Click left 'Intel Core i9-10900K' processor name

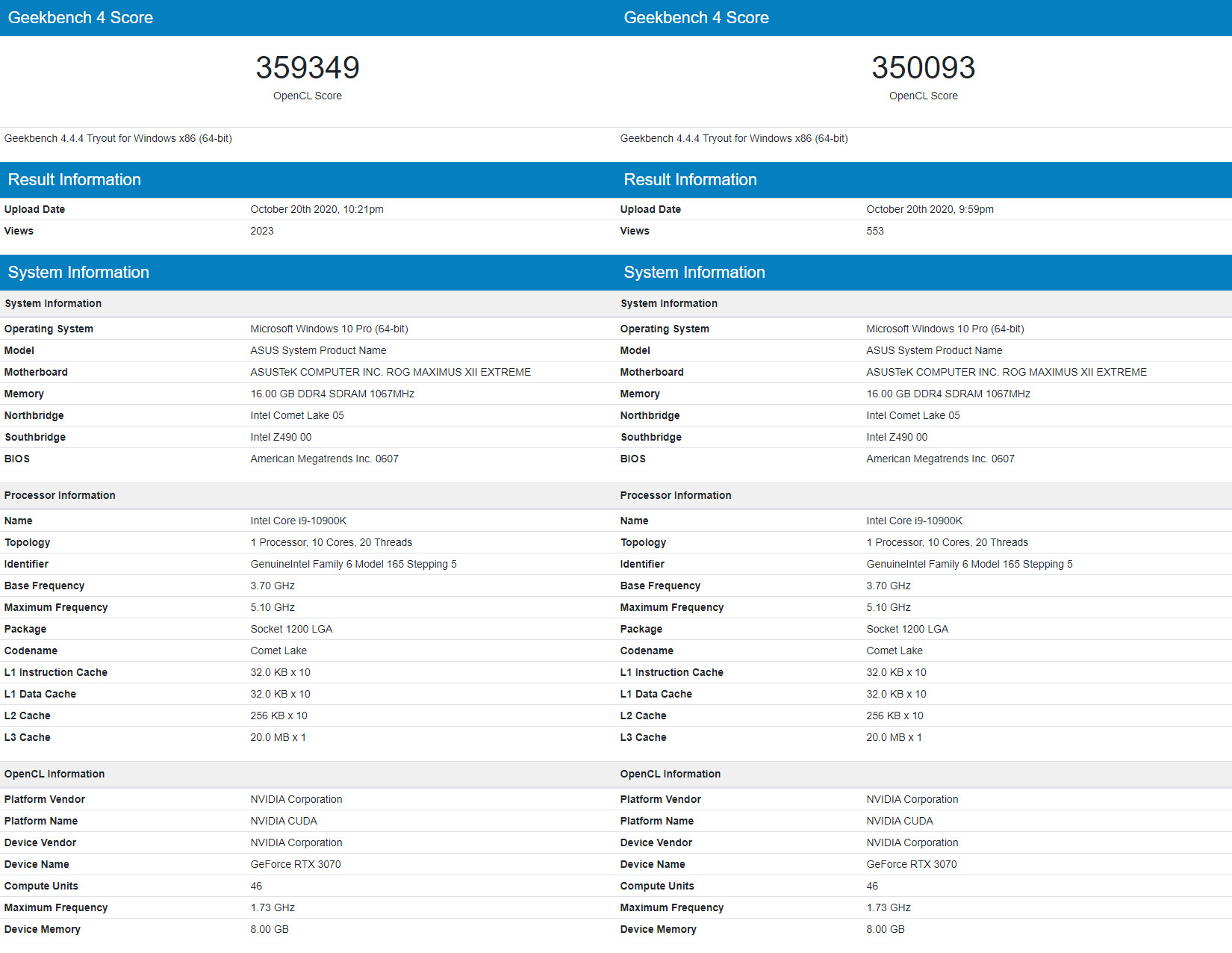coord(299,521)
